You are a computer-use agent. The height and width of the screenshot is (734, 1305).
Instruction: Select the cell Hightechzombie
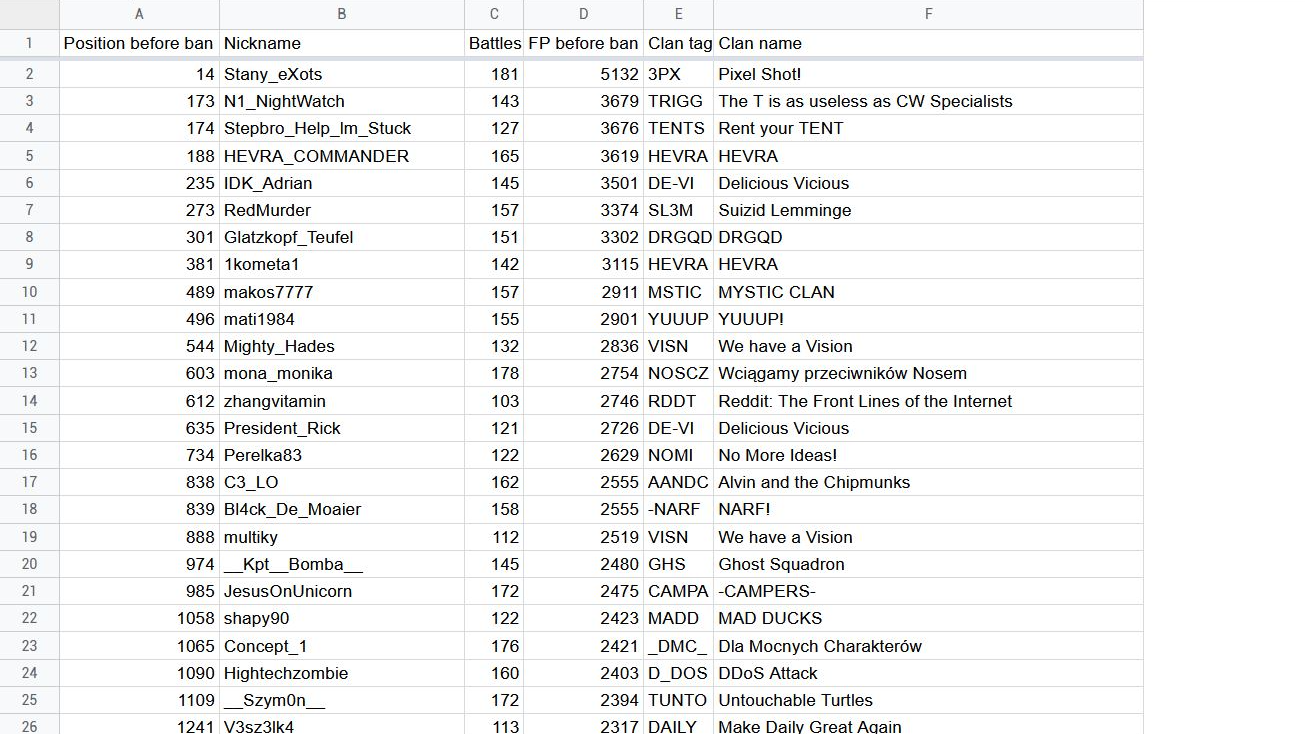pos(342,673)
